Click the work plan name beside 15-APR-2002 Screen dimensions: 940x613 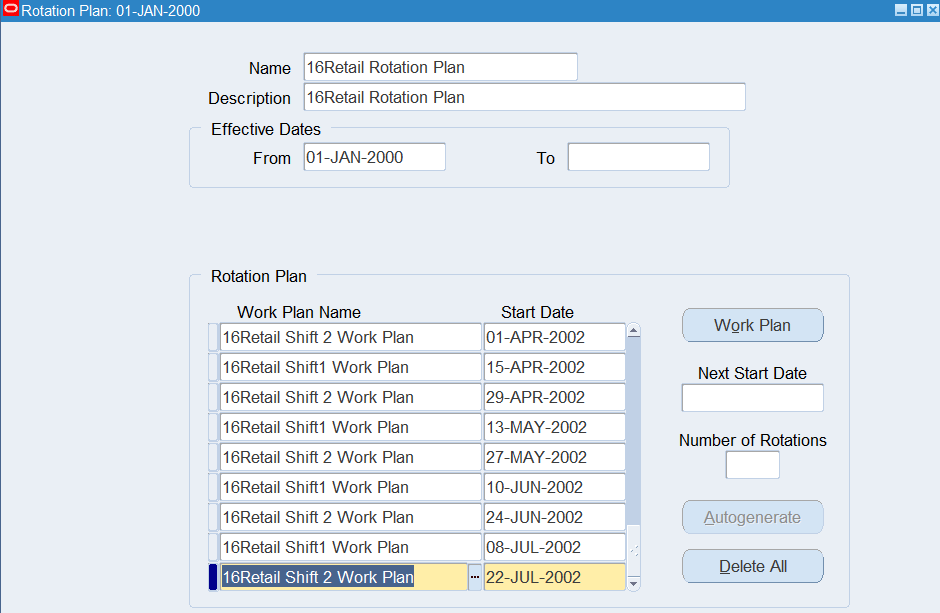point(350,367)
